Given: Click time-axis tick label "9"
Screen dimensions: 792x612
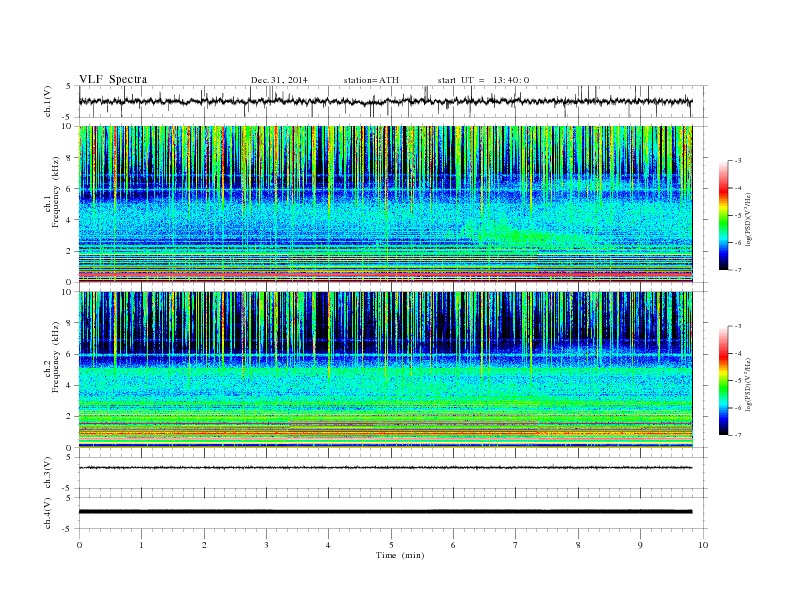Looking at the screenshot, I should 640,545.
